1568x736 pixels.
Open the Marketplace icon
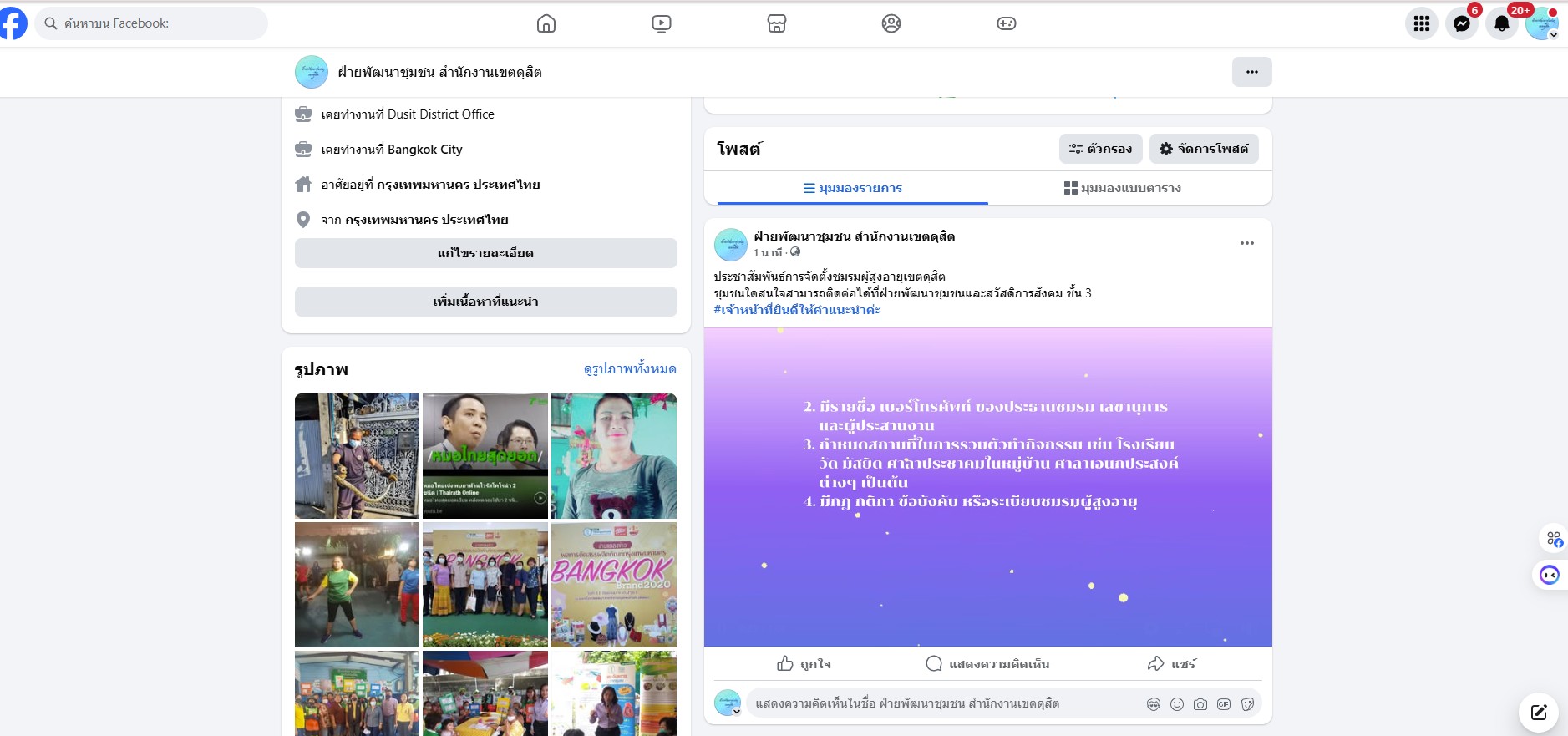pyautogui.click(x=777, y=23)
